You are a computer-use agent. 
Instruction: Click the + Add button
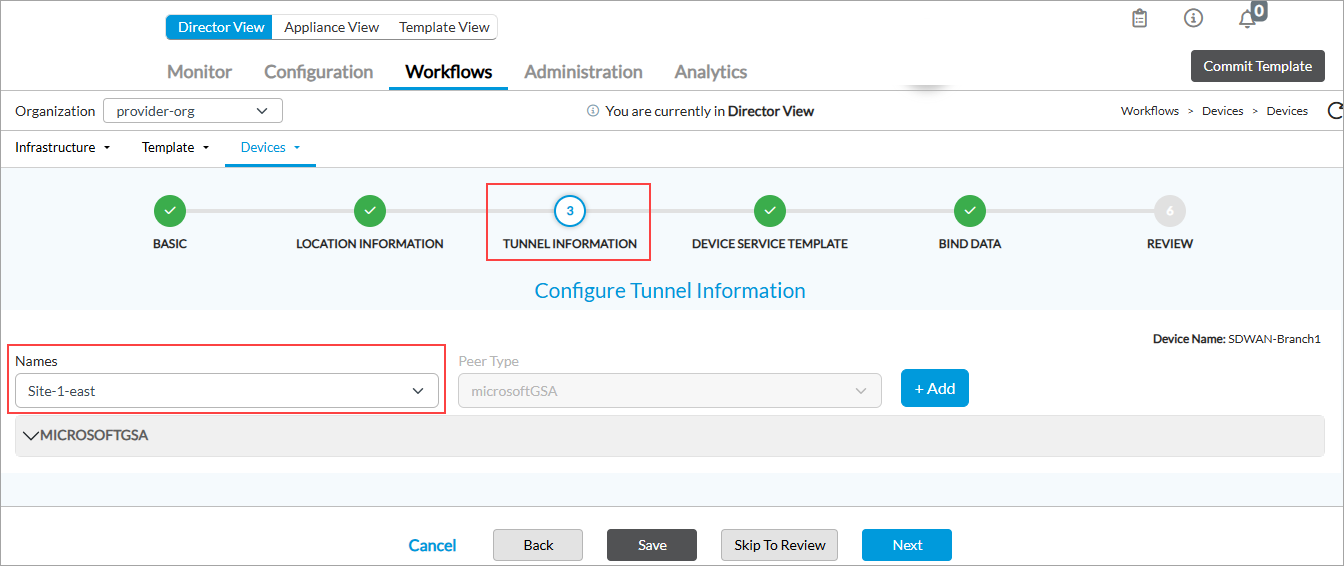(x=934, y=389)
